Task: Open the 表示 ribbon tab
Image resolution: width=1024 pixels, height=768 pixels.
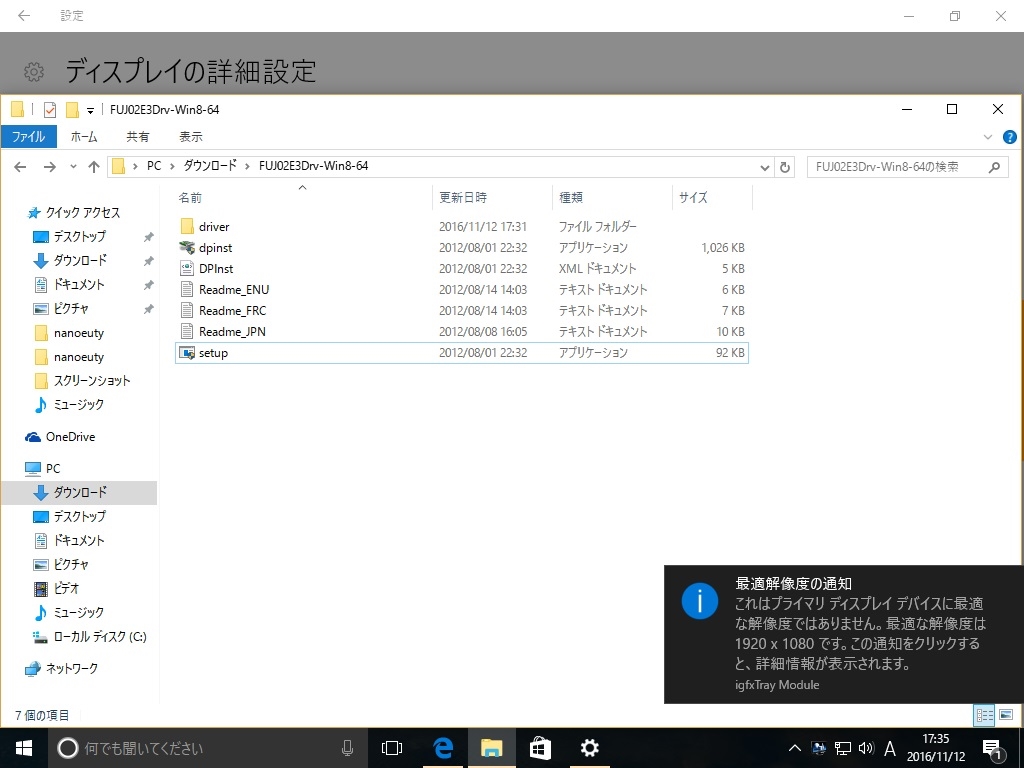Action: (x=191, y=136)
